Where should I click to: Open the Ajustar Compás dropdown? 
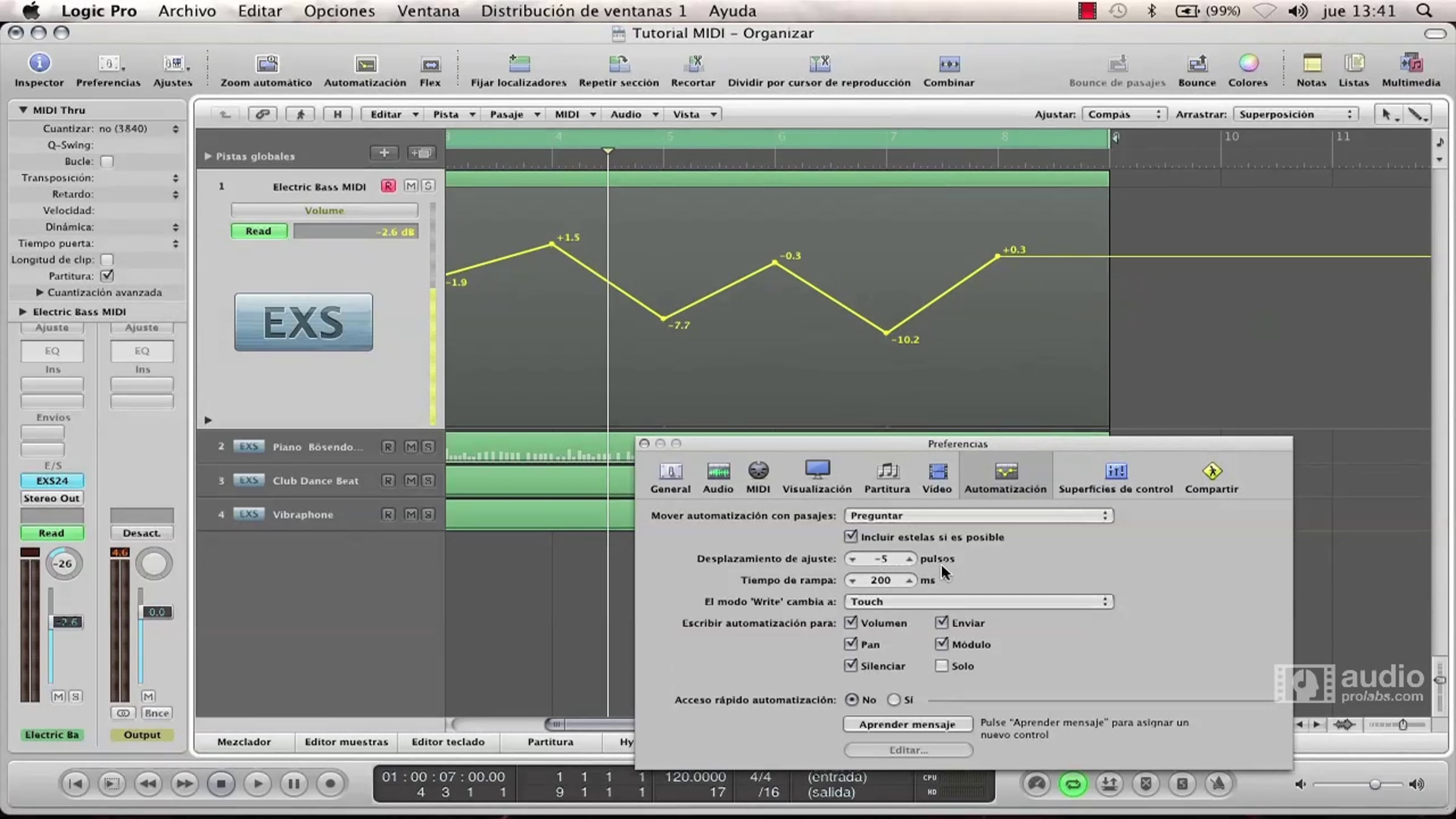point(1123,114)
